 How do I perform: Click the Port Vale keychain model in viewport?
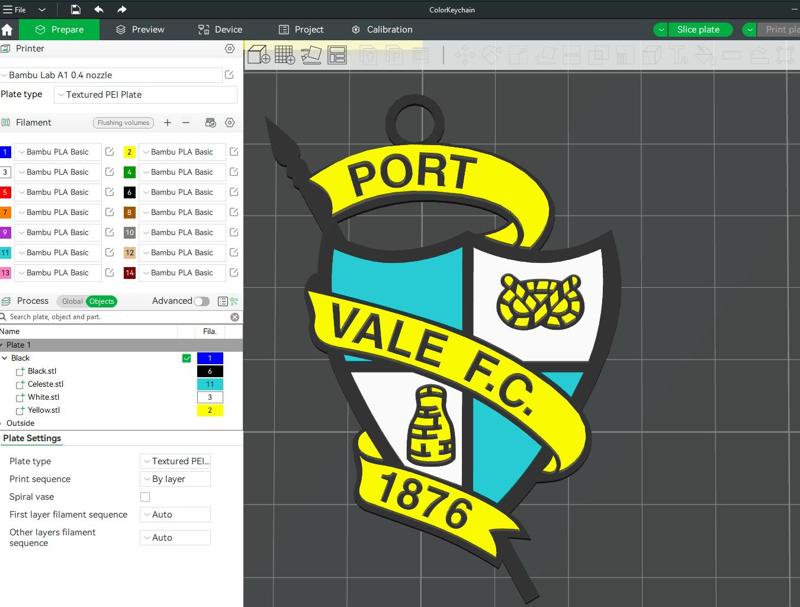coord(444,347)
